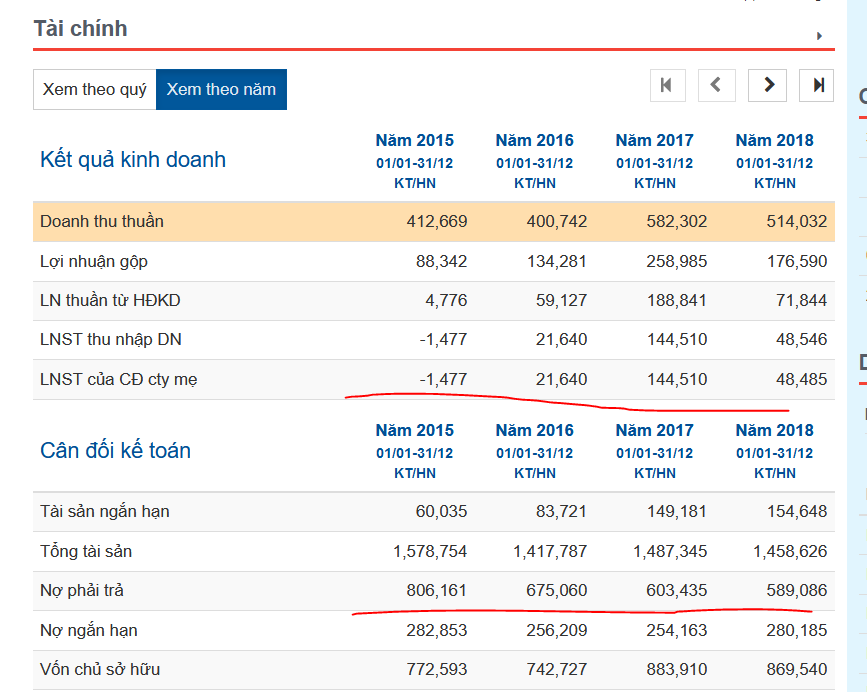Open the Cân đối kế toán heading
Image resolution: width=867 pixels, height=692 pixels.
(x=115, y=450)
